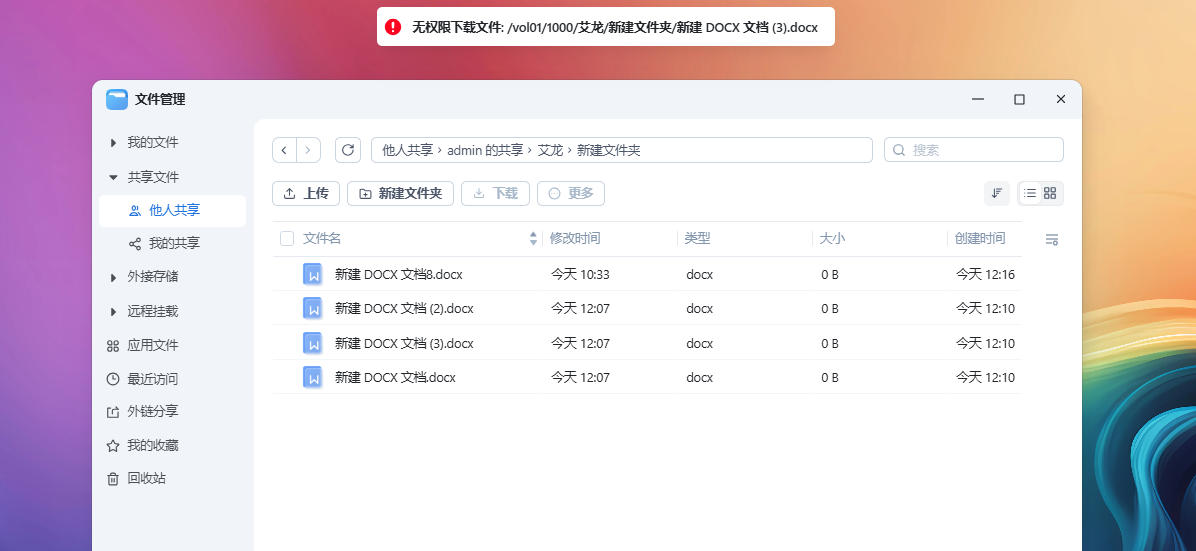The image size is (1196, 551).
Task: Select 我的共享 in the sidebar
Action: tap(174, 243)
